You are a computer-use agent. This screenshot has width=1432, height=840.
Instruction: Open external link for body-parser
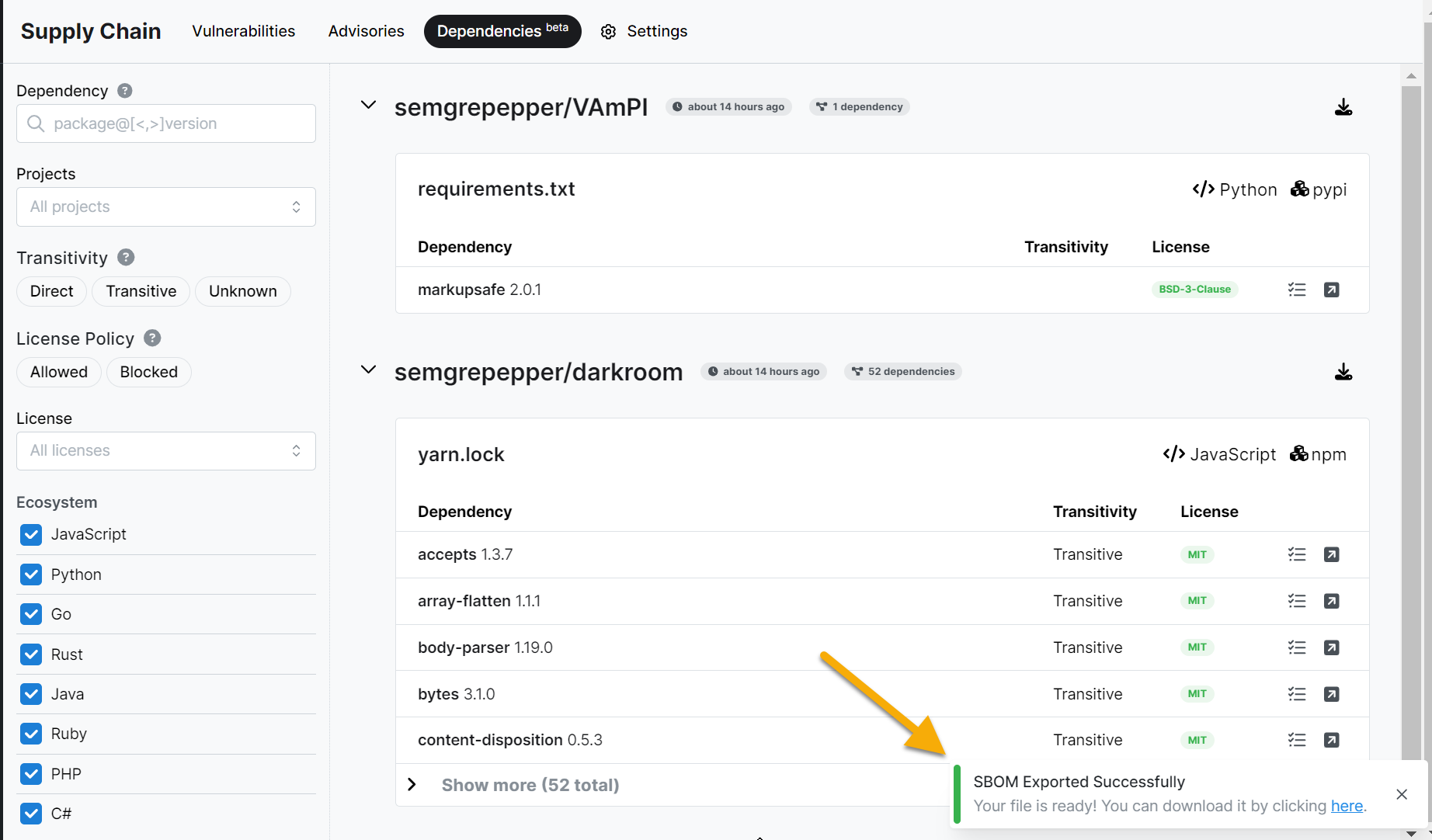point(1331,647)
